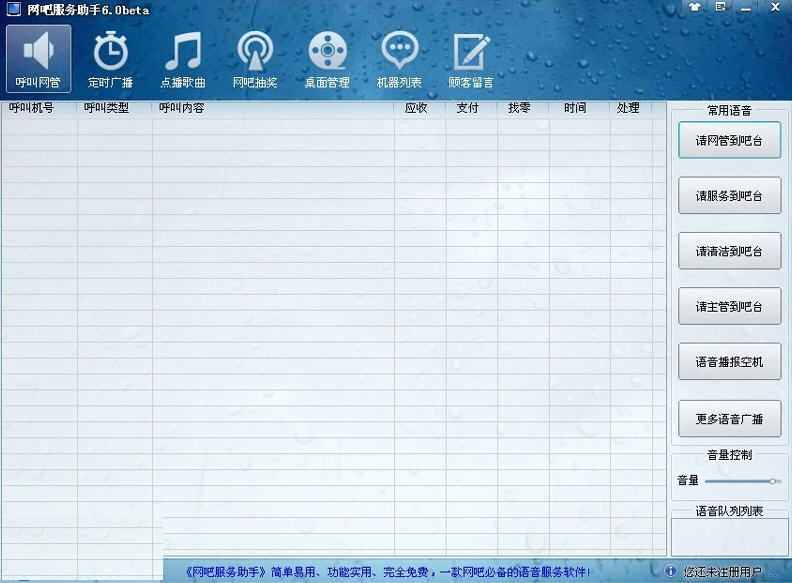The image size is (792, 583).
Task: Open the menu icon in title bar
Action: point(721,7)
